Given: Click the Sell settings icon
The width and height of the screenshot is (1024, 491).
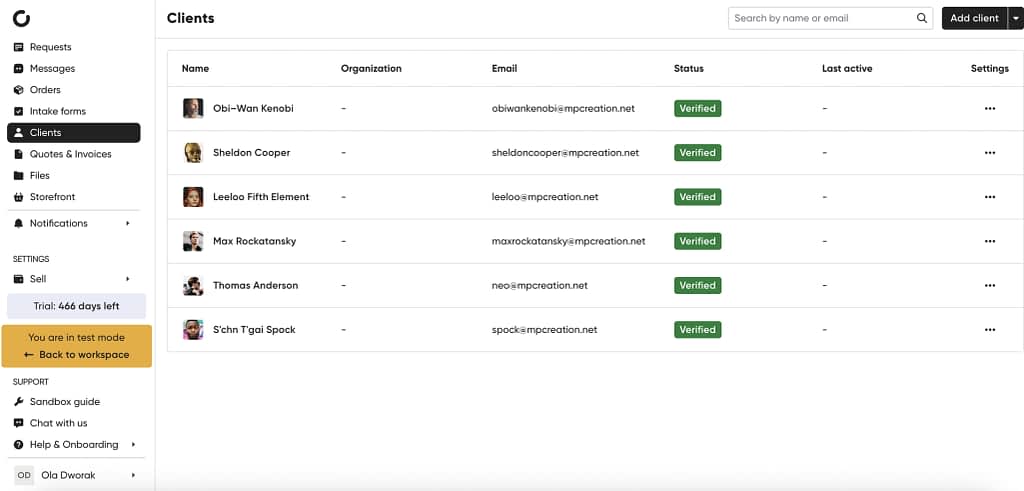Looking at the screenshot, I should (18, 279).
